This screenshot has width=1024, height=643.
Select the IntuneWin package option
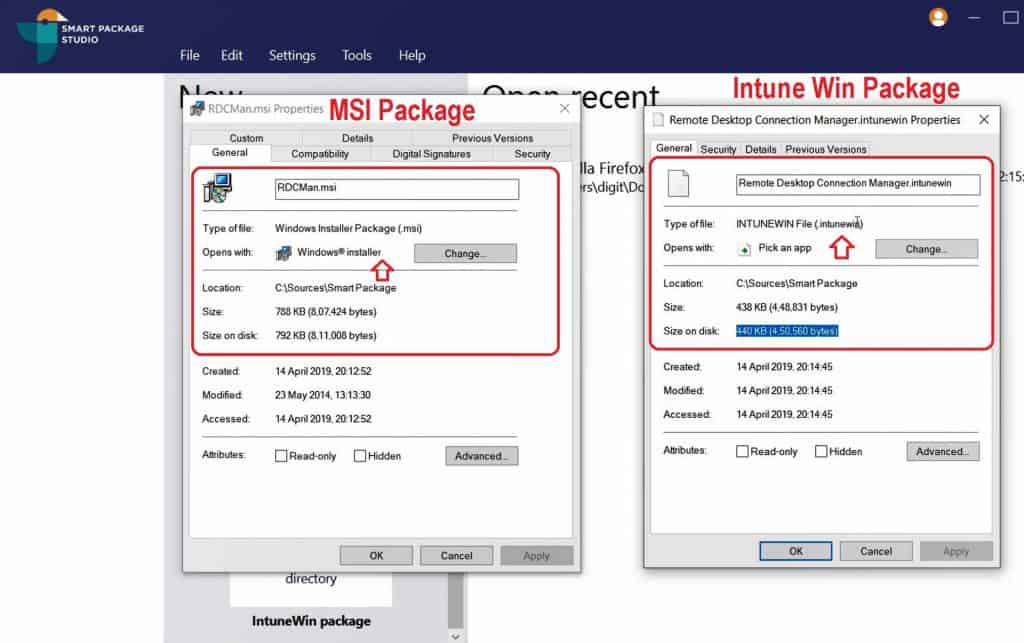(x=311, y=621)
